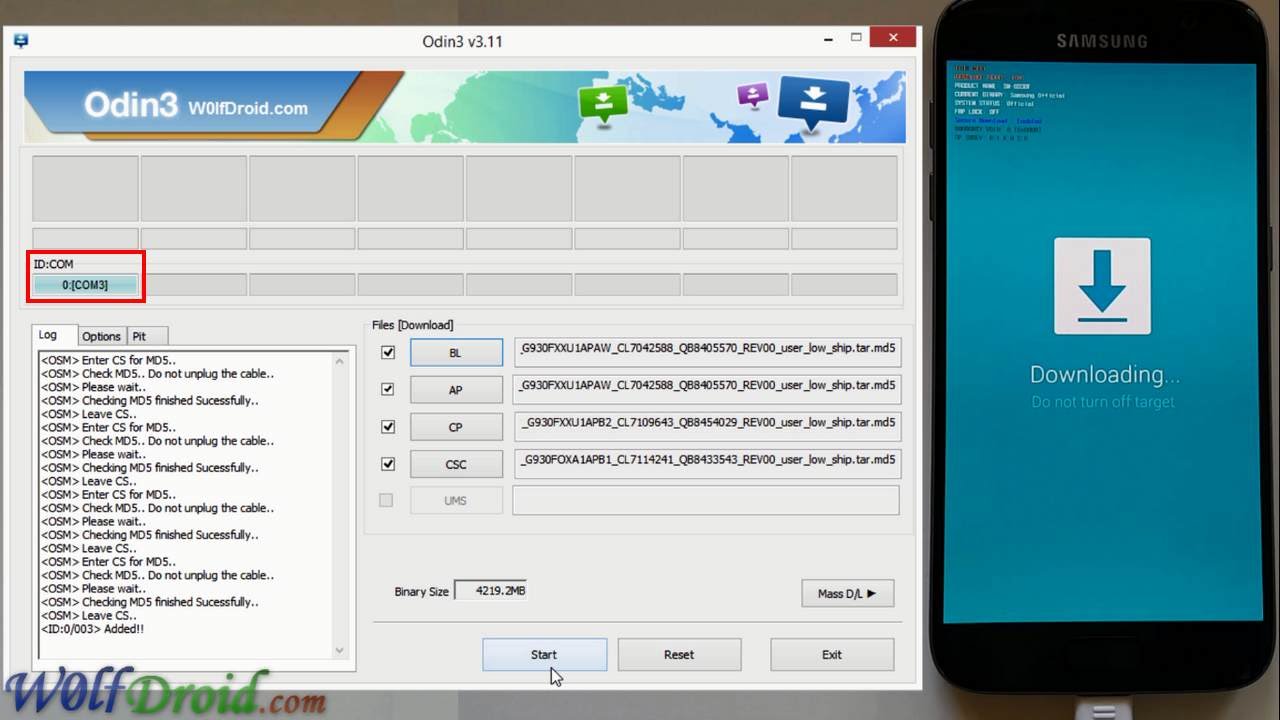
Task: Click the AP file path field
Action: pos(706,389)
